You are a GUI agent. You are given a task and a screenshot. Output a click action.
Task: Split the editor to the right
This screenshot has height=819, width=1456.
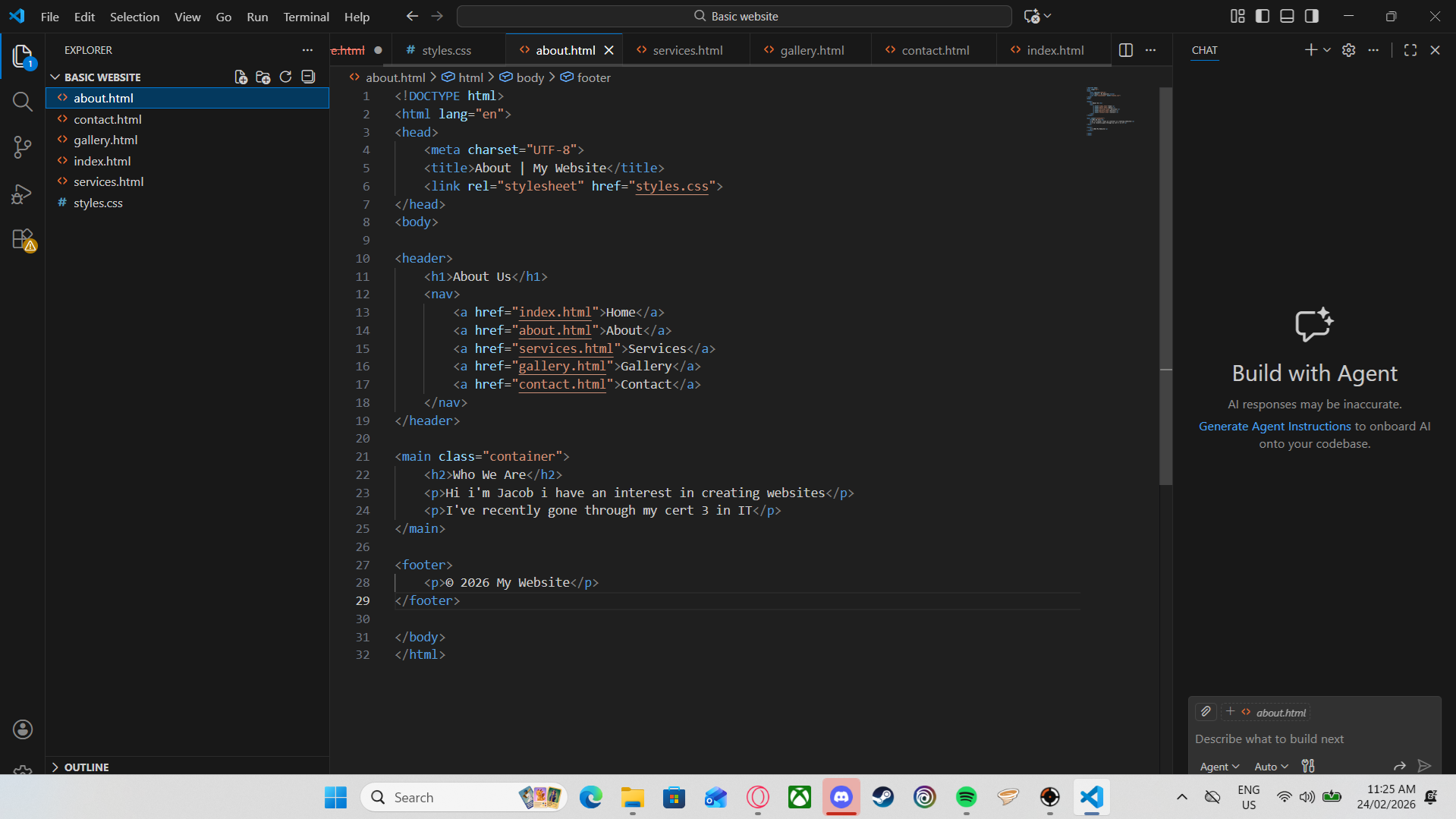pyautogui.click(x=1126, y=50)
